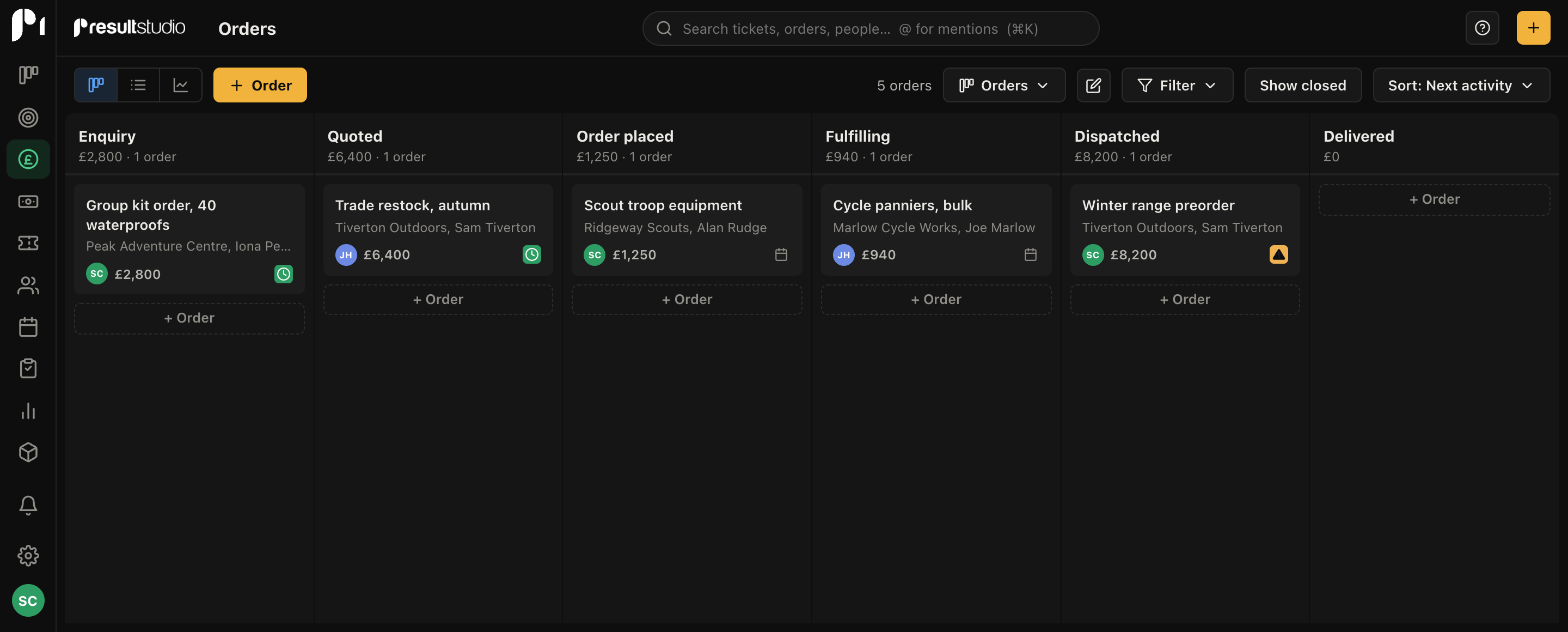
Task: Click the yellow + Order button
Action: pos(260,85)
